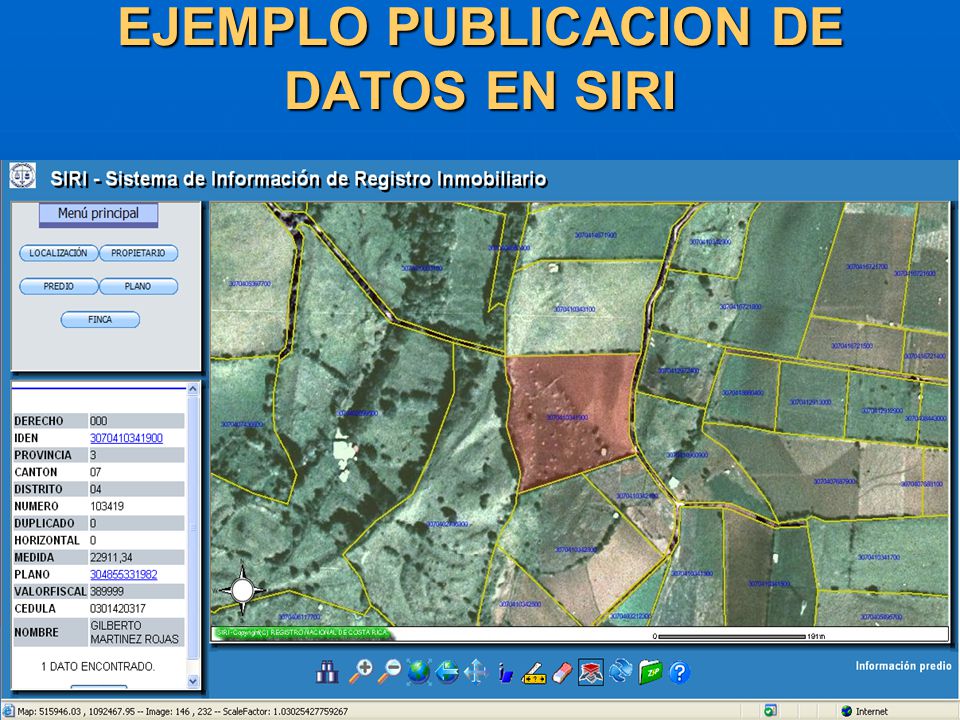This screenshot has width=960, height=720.
Task: Click the VALORFISCAL value 389999
Action: tap(107, 591)
